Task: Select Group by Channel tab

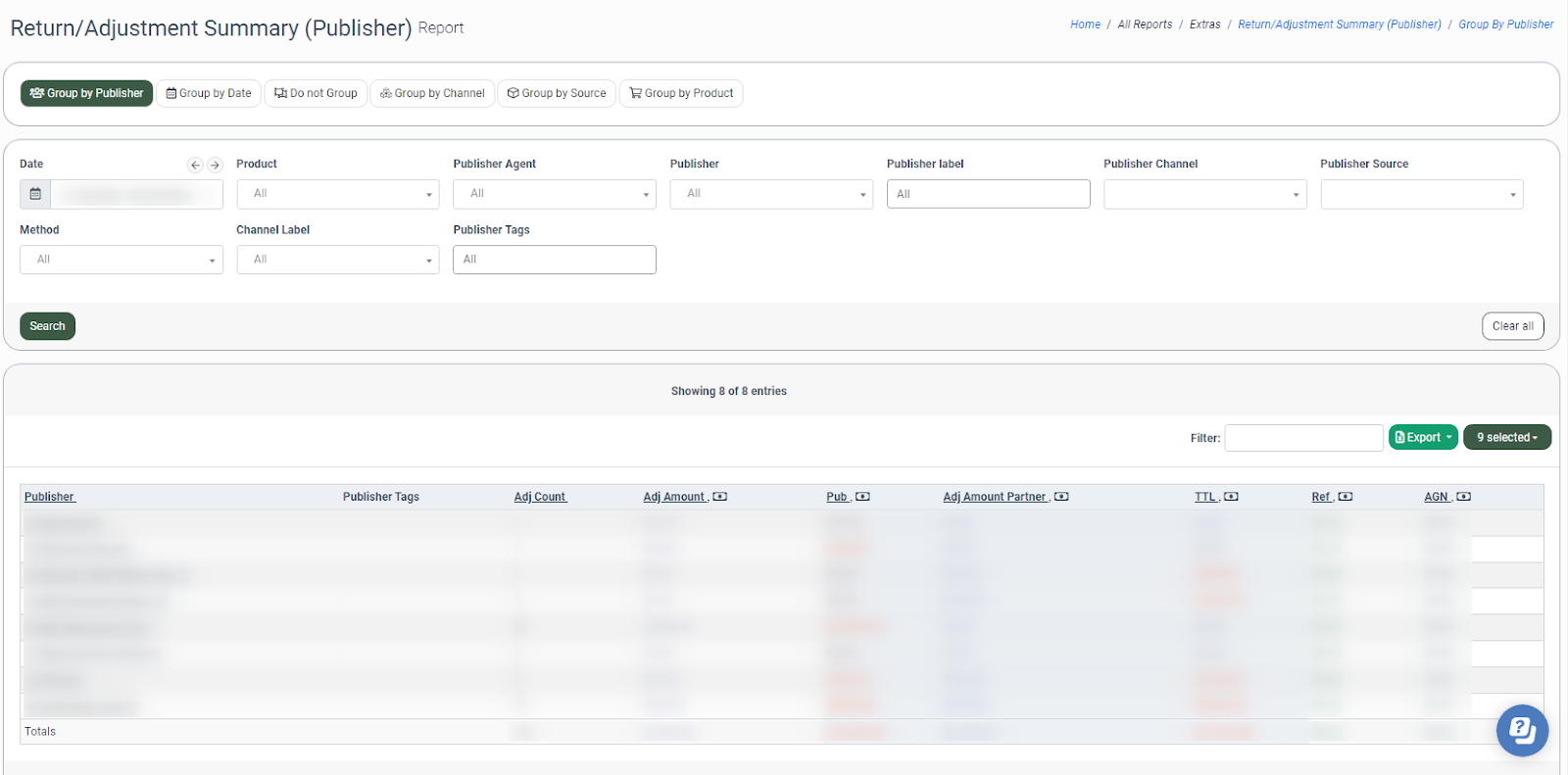Action: 432,93
